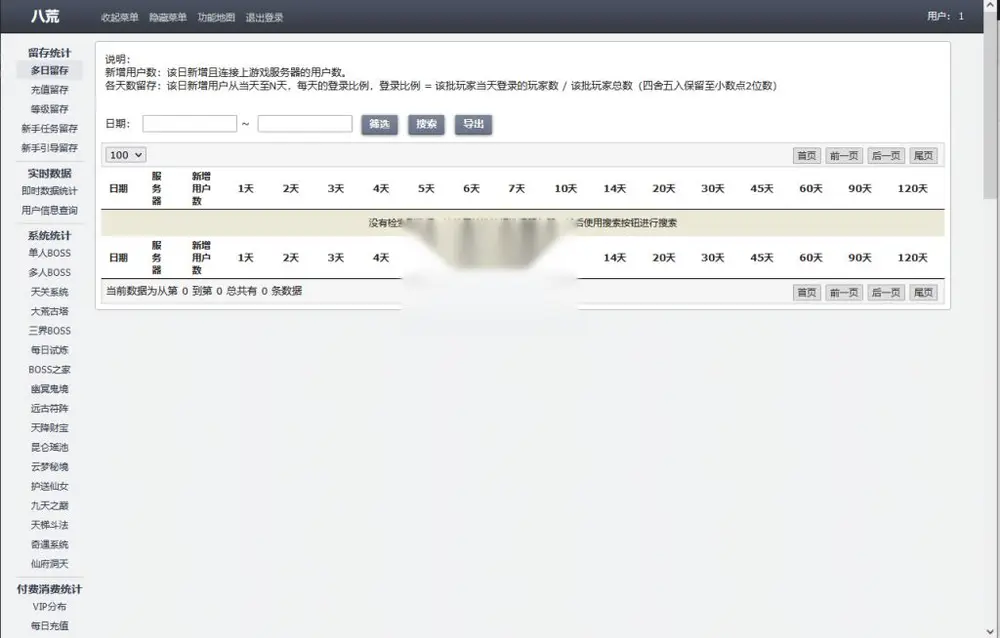Click the 导出 export button
This screenshot has width=1000, height=638.
(473, 124)
